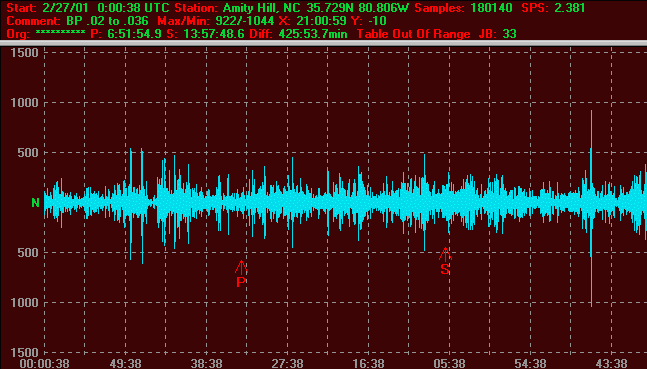Image resolution: width=647 pixels, height=369 pixels.
Task: Click the P time value 6:51:54.9
Action: coord(134,34)
